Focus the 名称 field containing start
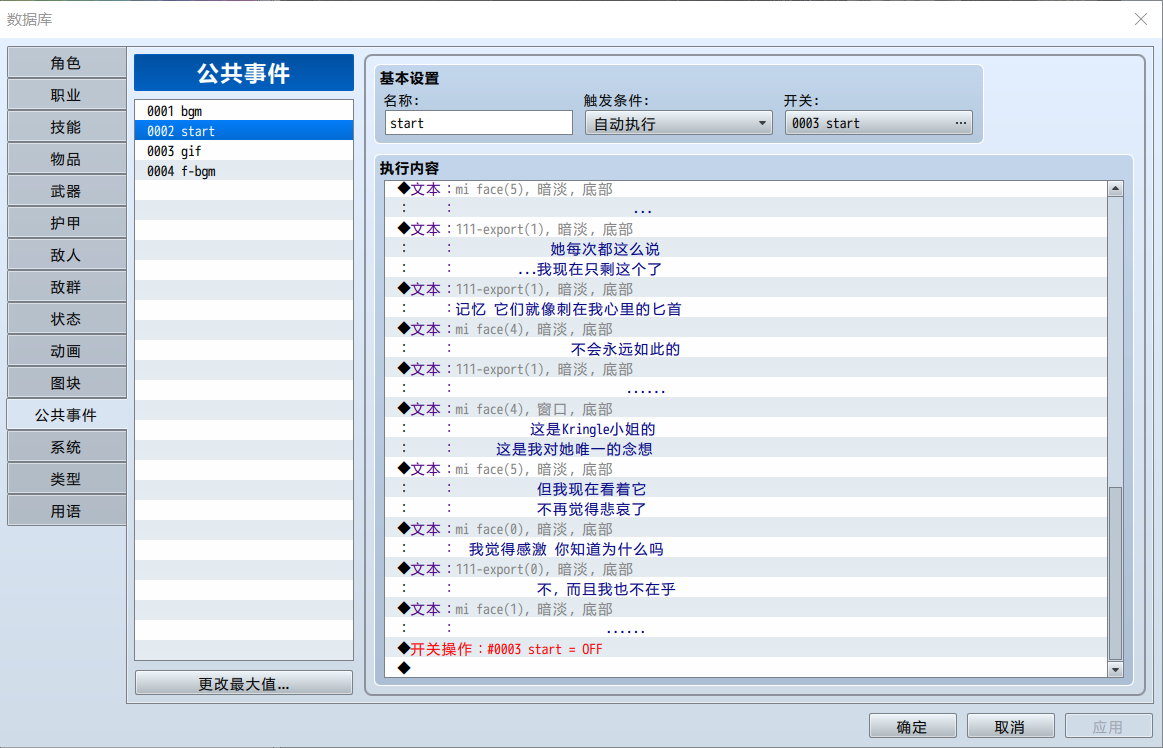The width and height of the screenshot is (1163, 748). point(479,123)
